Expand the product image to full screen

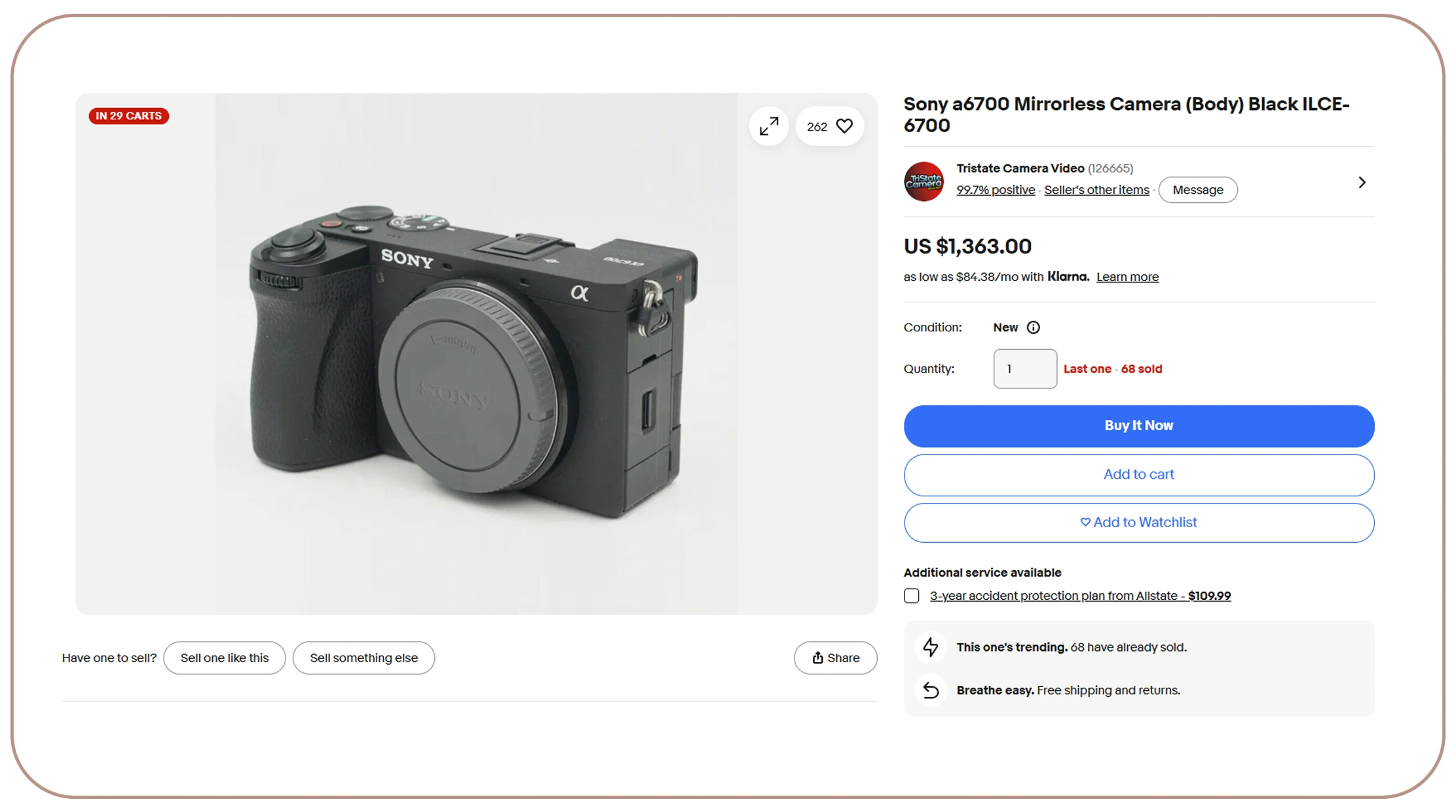click(x=768, y=126)
